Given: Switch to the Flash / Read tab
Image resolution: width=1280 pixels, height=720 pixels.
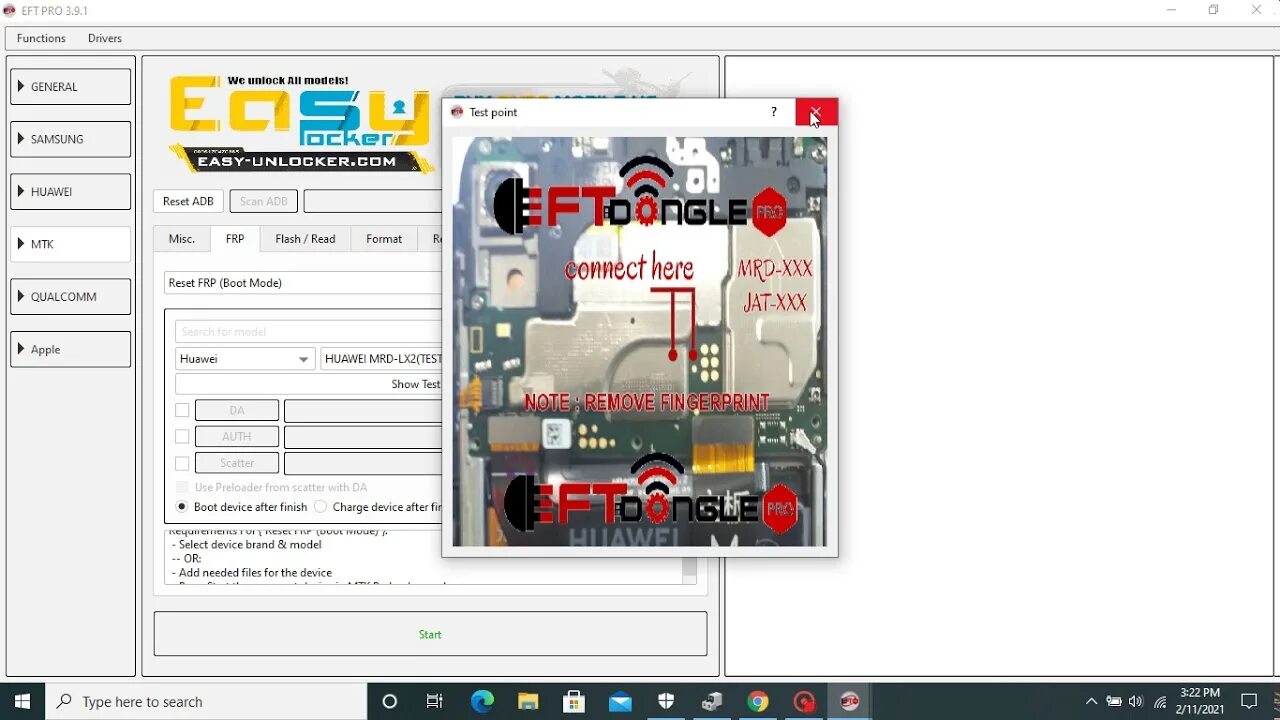Looking at the screenshot, I should point(305,239).
